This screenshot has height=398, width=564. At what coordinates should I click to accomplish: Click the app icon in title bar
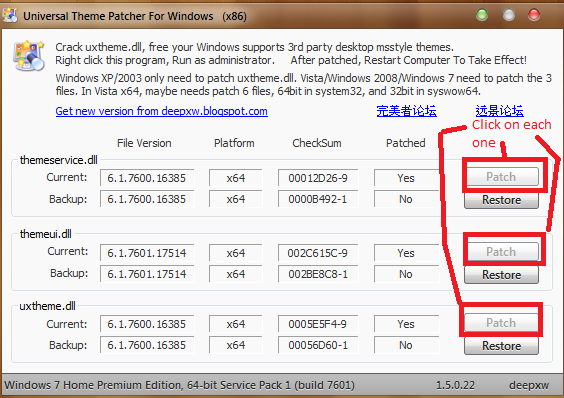tap(9, 15)
